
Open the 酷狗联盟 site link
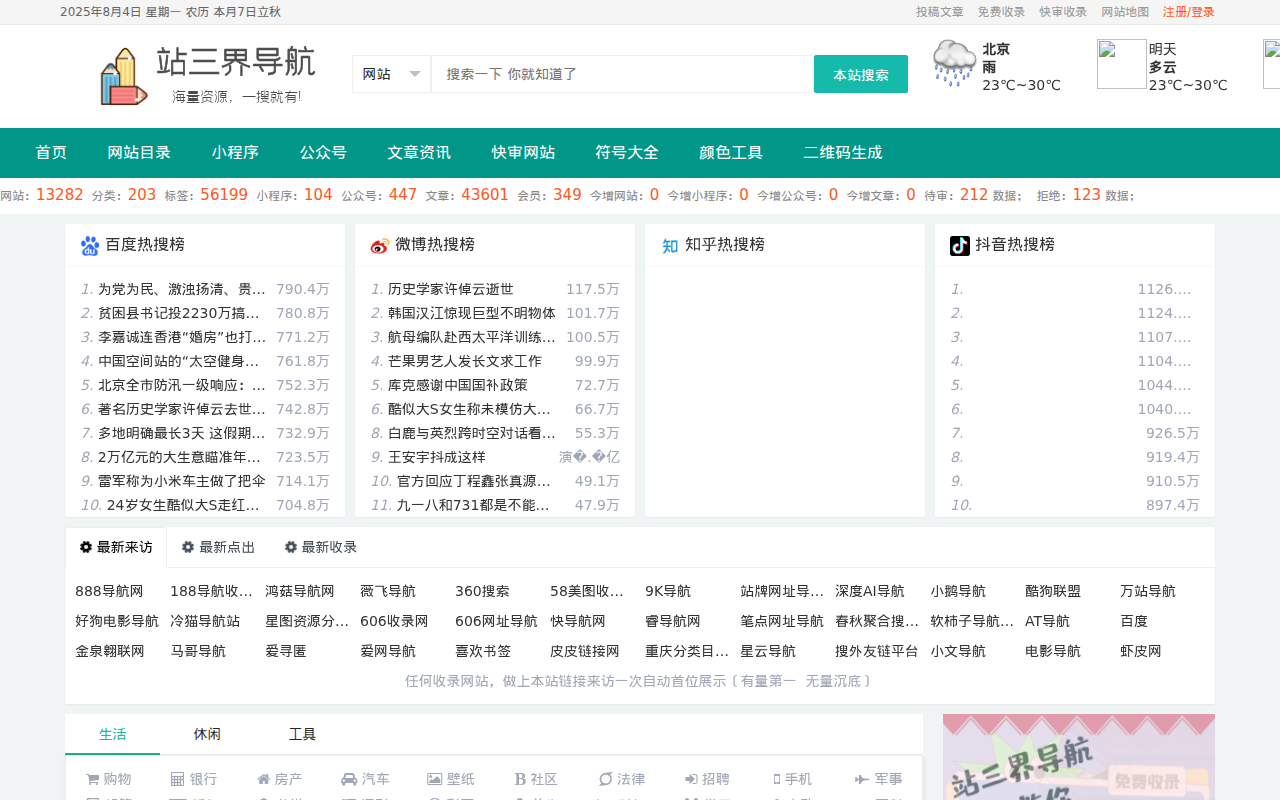click(1053, 591)
